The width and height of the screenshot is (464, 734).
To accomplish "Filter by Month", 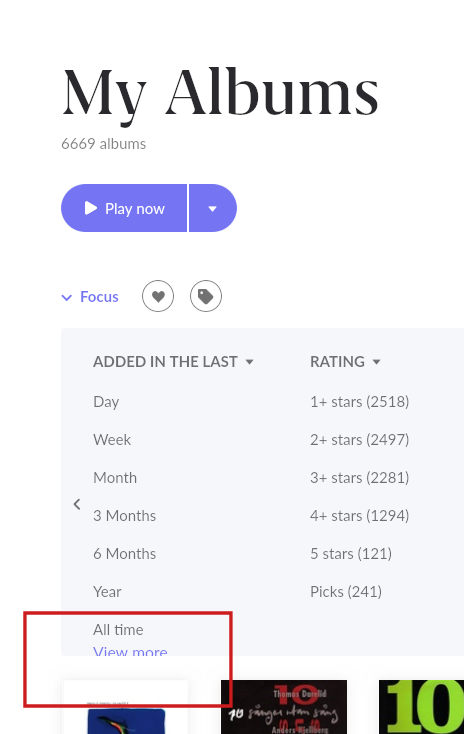I will tap(115, 477).
